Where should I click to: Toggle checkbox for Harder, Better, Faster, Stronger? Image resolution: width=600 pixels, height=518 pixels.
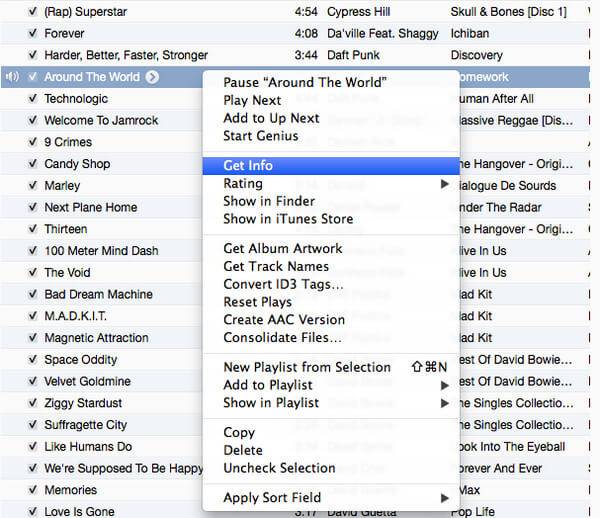[x=33, y=55]
